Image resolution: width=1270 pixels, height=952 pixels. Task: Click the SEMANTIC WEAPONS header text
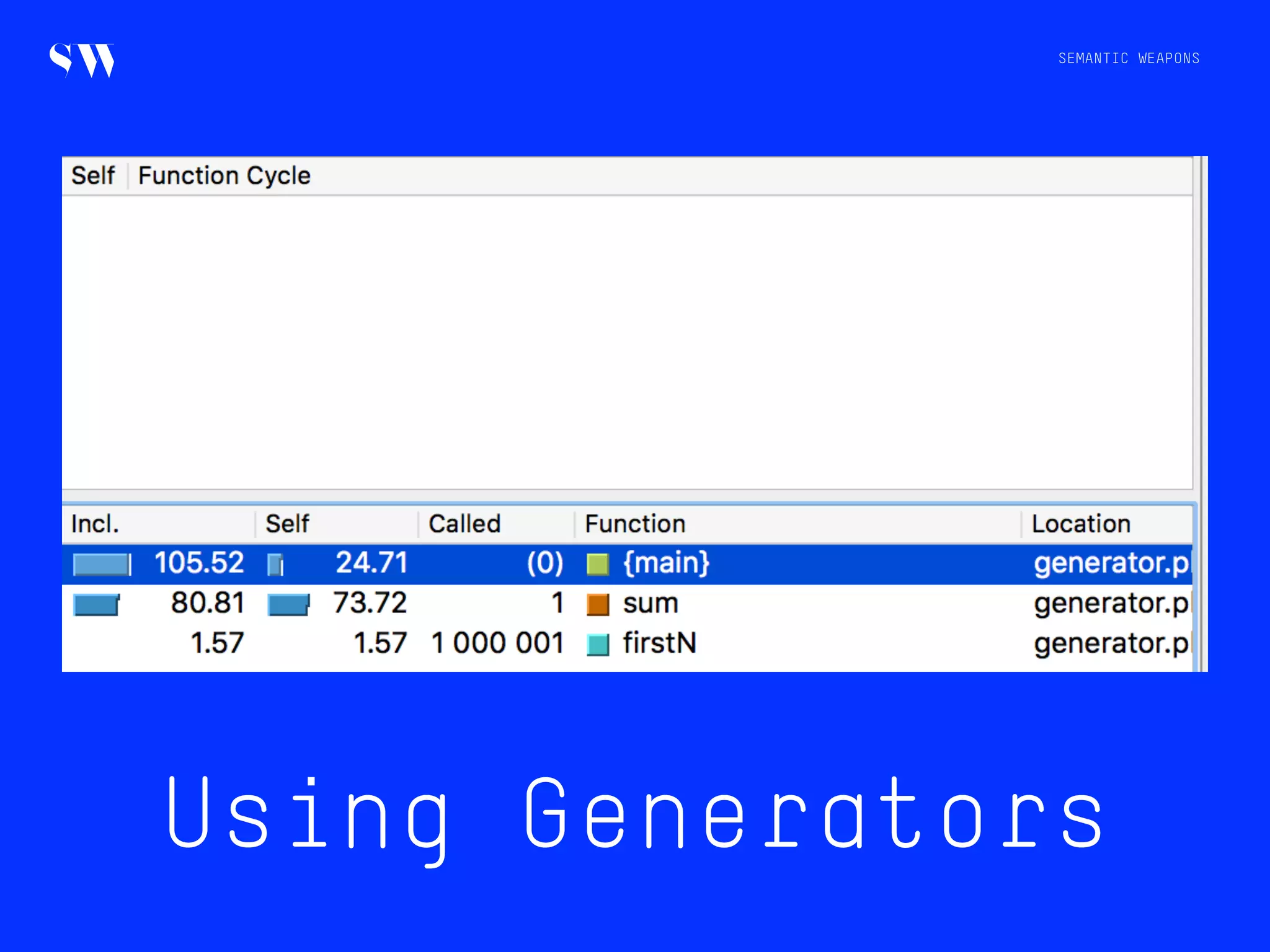click(1129, 58)
